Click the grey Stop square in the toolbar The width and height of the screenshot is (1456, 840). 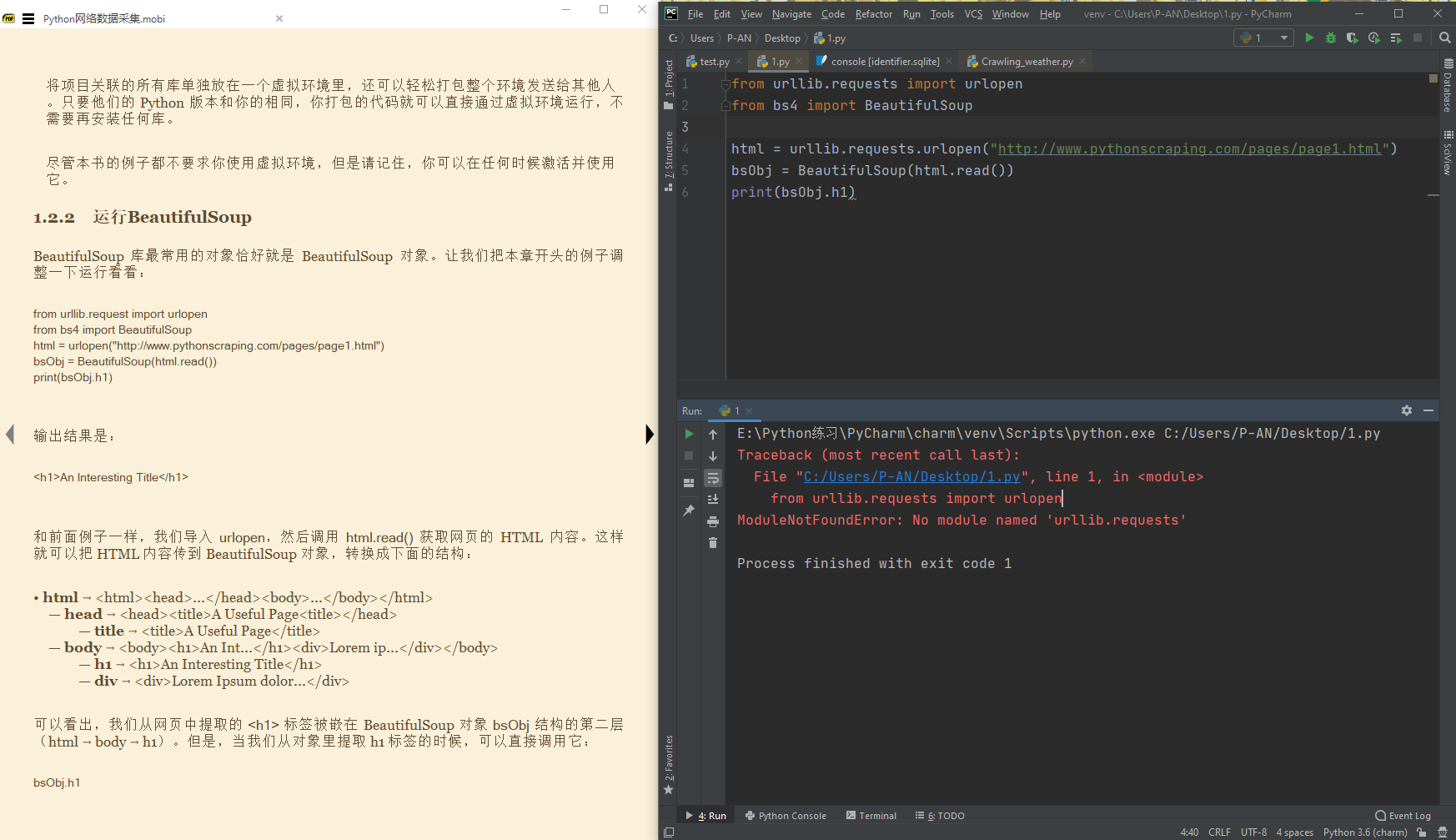(1418, 38)
